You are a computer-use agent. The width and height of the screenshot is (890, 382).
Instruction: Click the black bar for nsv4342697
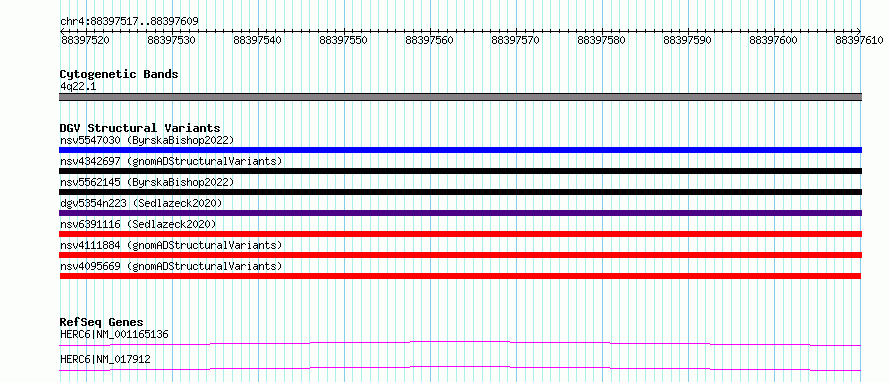(460, 171)
